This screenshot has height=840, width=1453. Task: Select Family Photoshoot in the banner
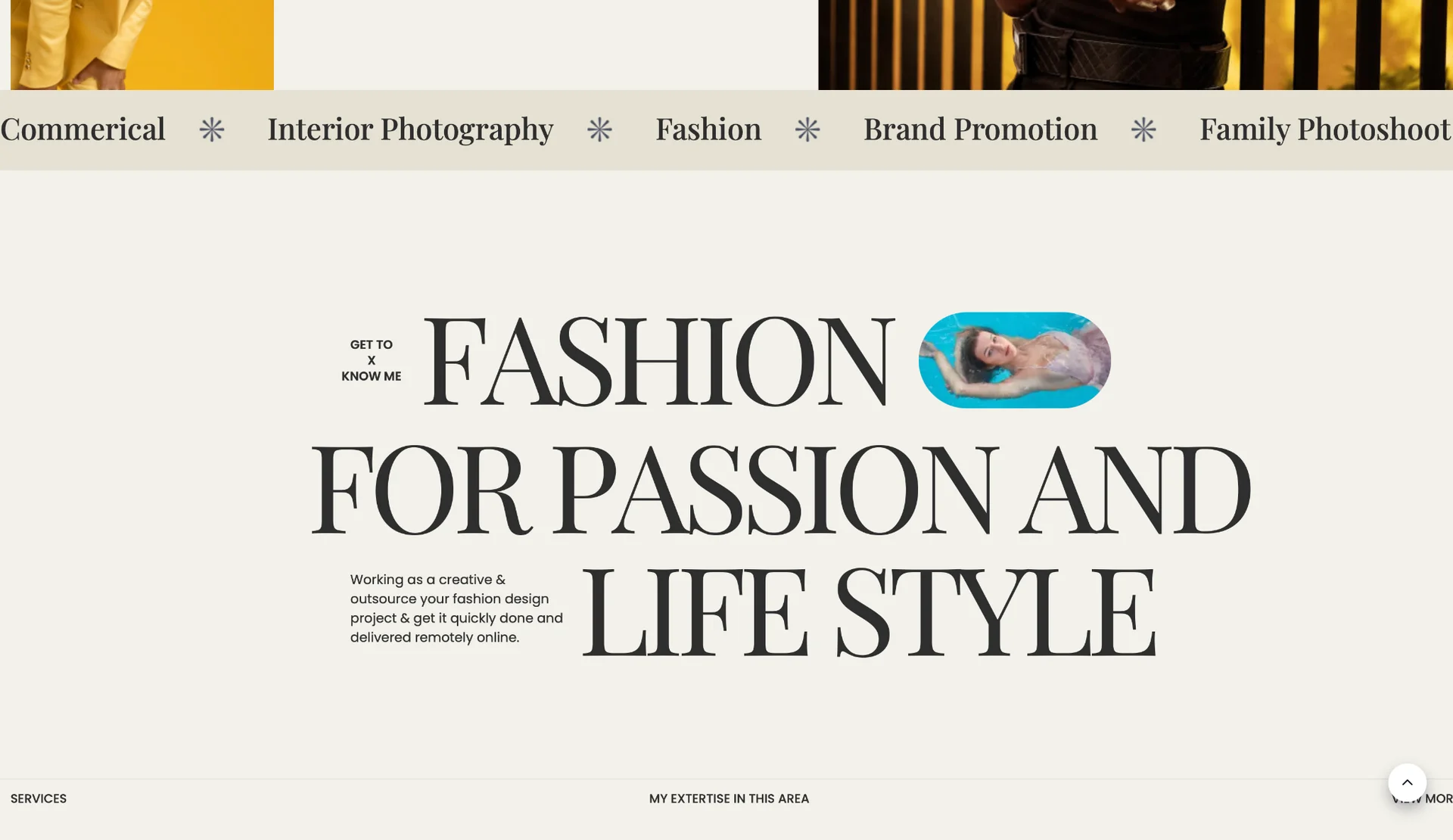click(1324, 129)
